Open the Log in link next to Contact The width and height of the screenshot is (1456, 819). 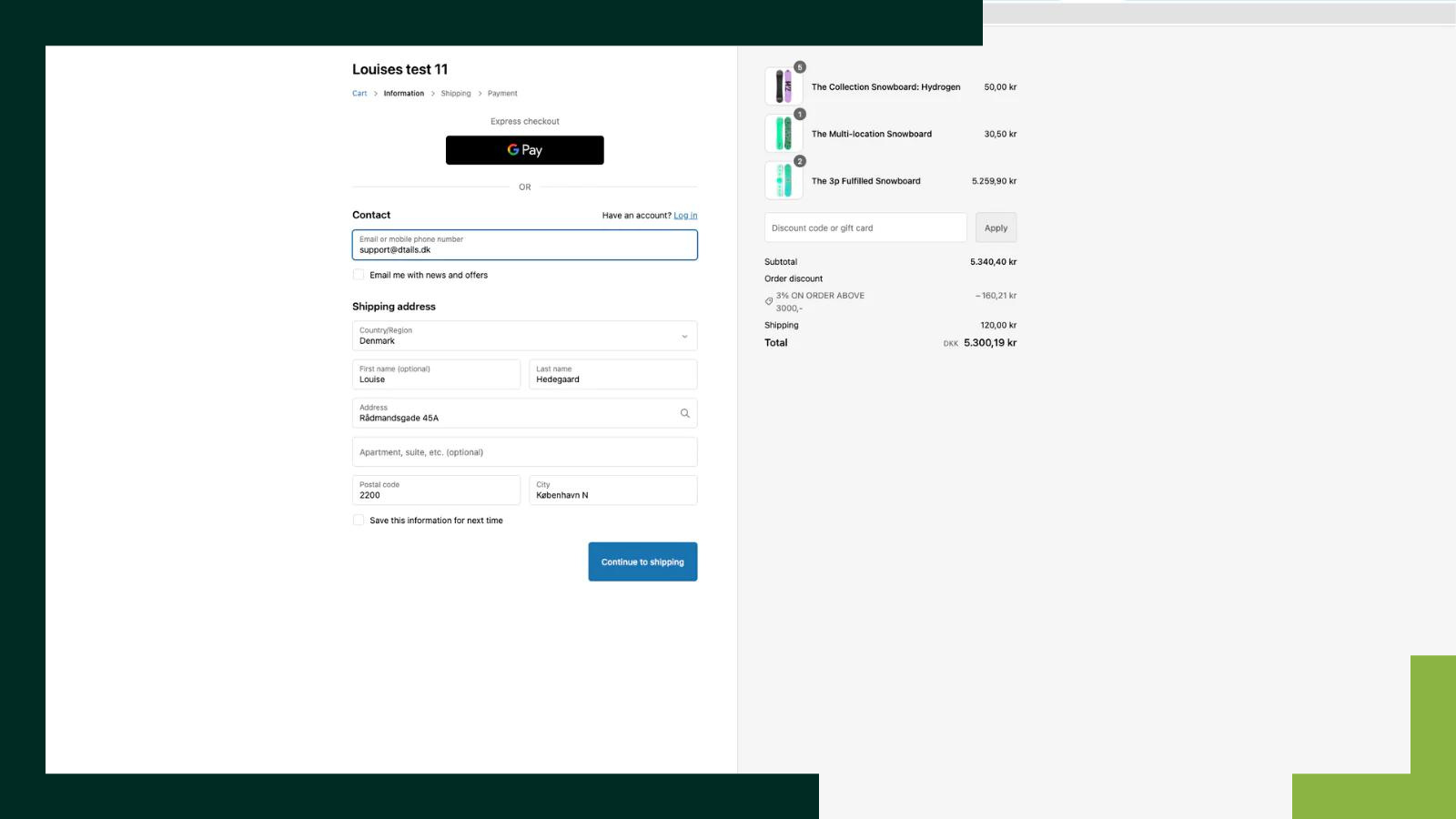click(684, 215)
